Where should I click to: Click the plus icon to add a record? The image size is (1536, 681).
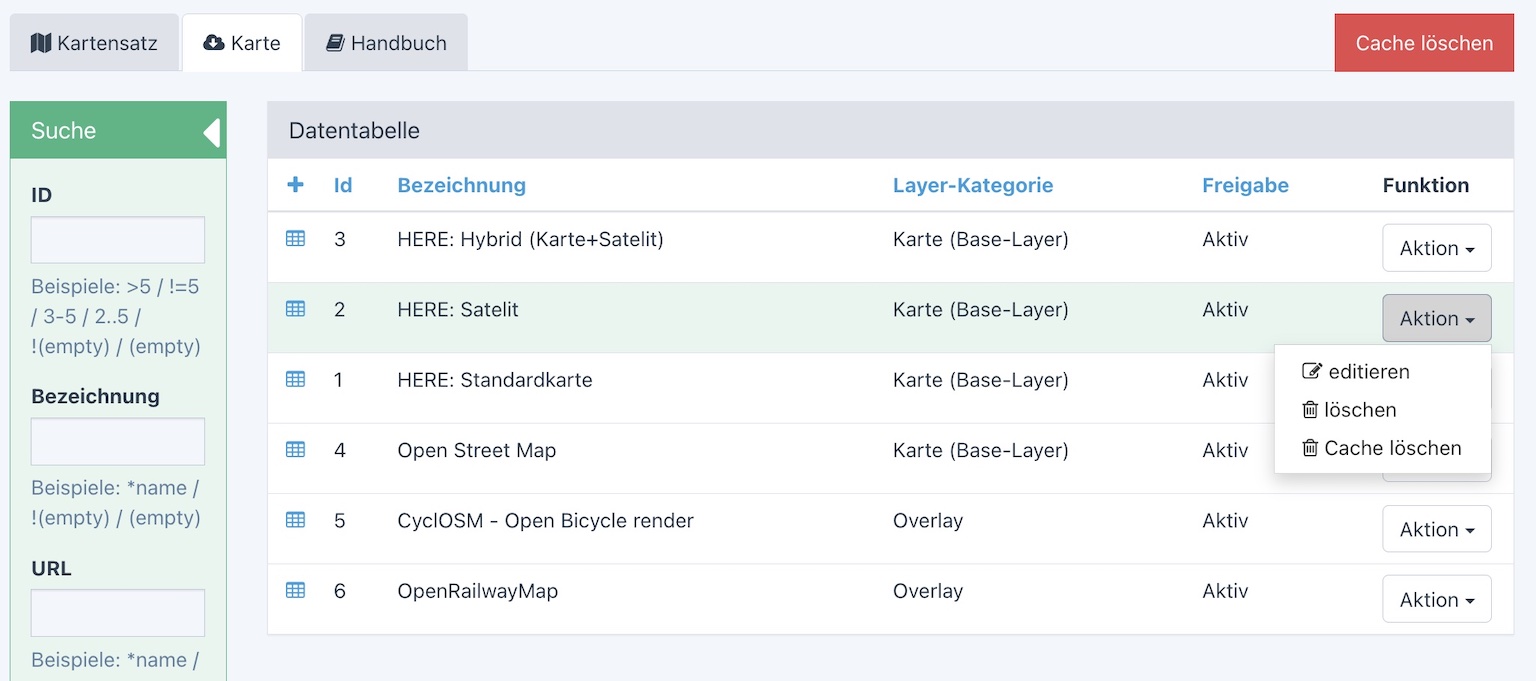[x=295, y=185]
